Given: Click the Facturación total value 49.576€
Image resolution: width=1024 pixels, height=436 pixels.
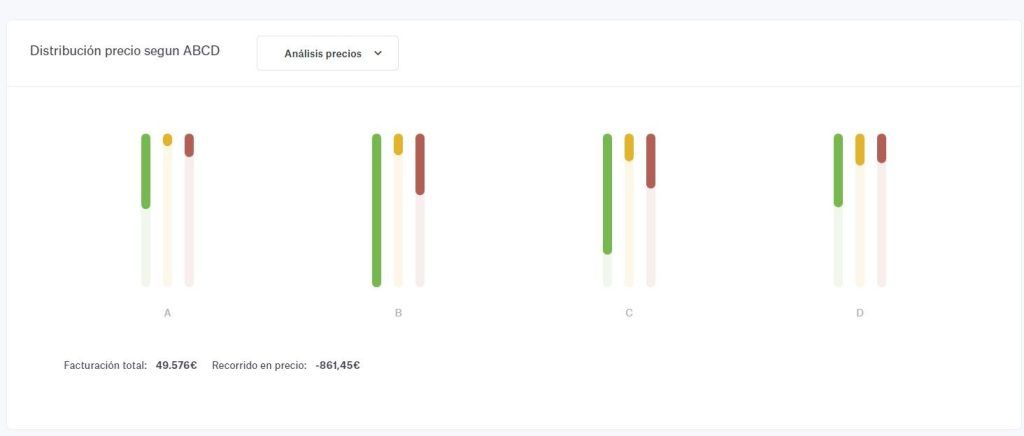Looking at the screenshot, I should pyautogui.click(x=176, y=366).
